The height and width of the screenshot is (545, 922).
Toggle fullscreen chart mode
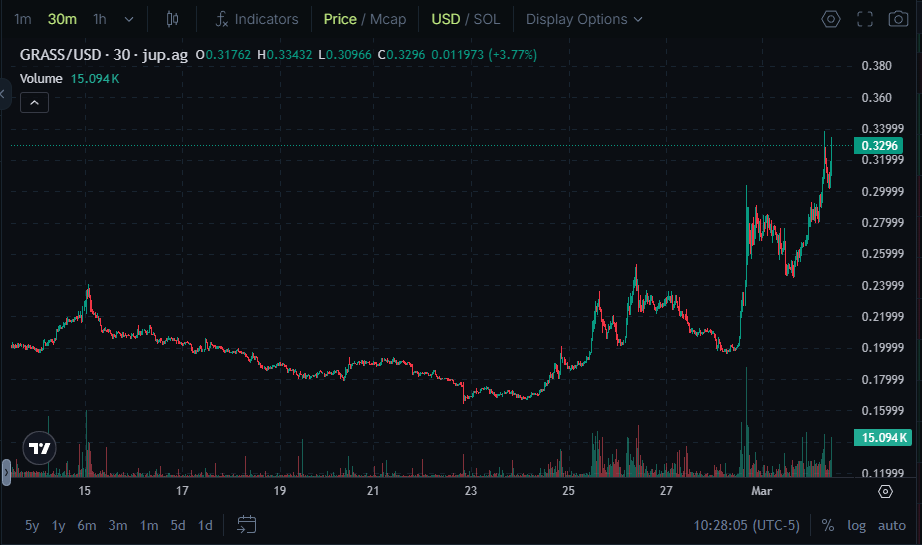(x=865, y=19)
